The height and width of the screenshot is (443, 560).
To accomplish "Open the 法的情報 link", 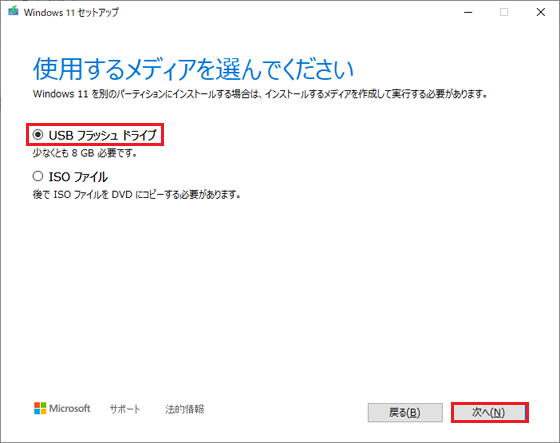I will (x=185, y=409).
